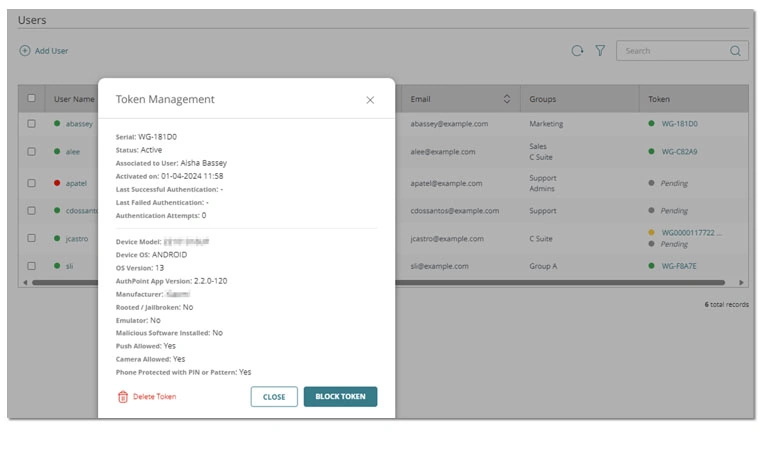Click the 6 total records text

click(x=726, y=304)
